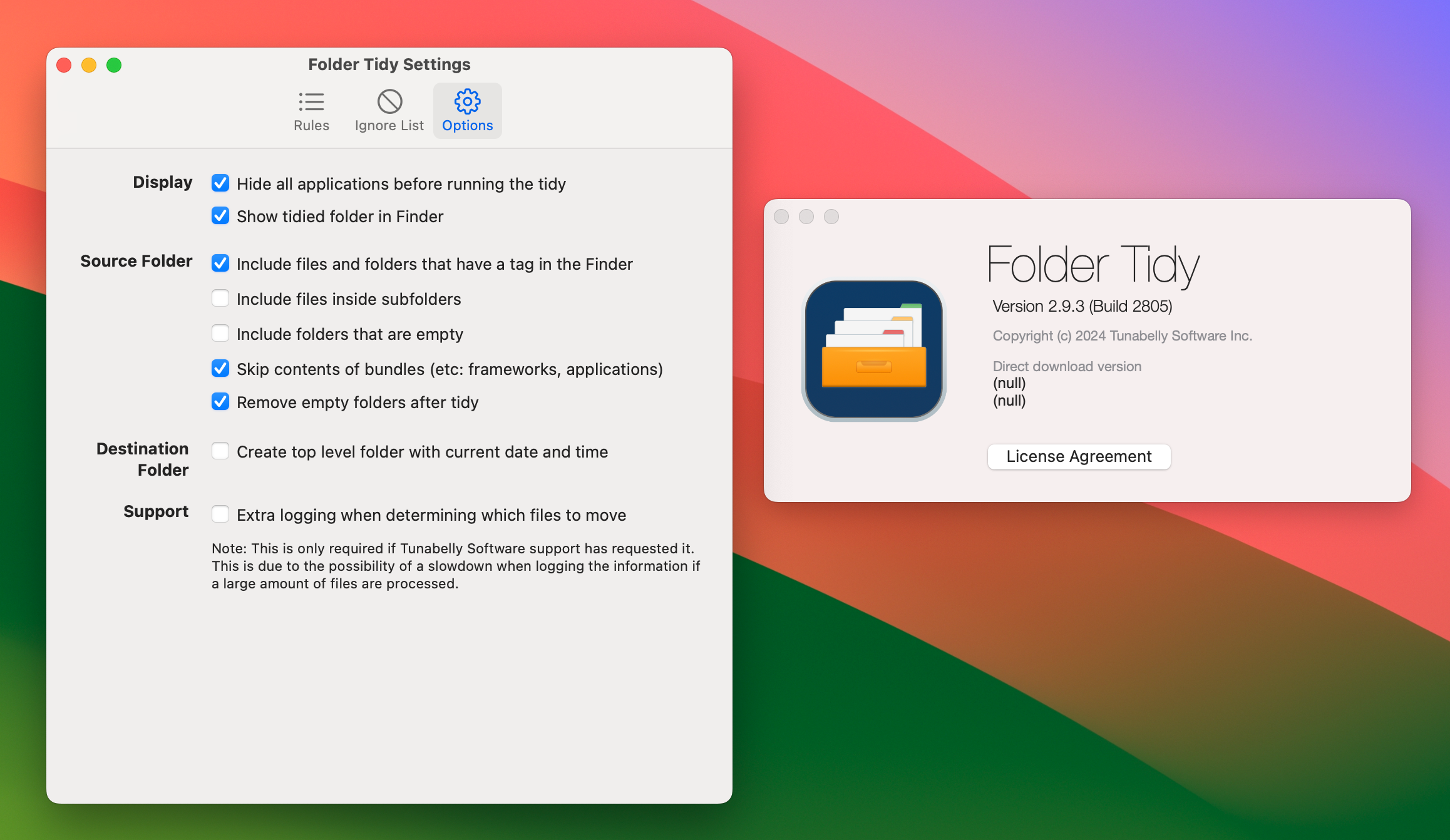Enable extra logging for file moves
The height and width of the screenshot is (840, 1450).
coord(220,514)
